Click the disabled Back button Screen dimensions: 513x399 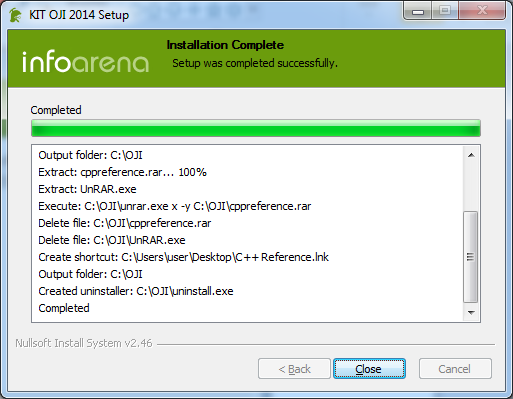tap(294, 369)
